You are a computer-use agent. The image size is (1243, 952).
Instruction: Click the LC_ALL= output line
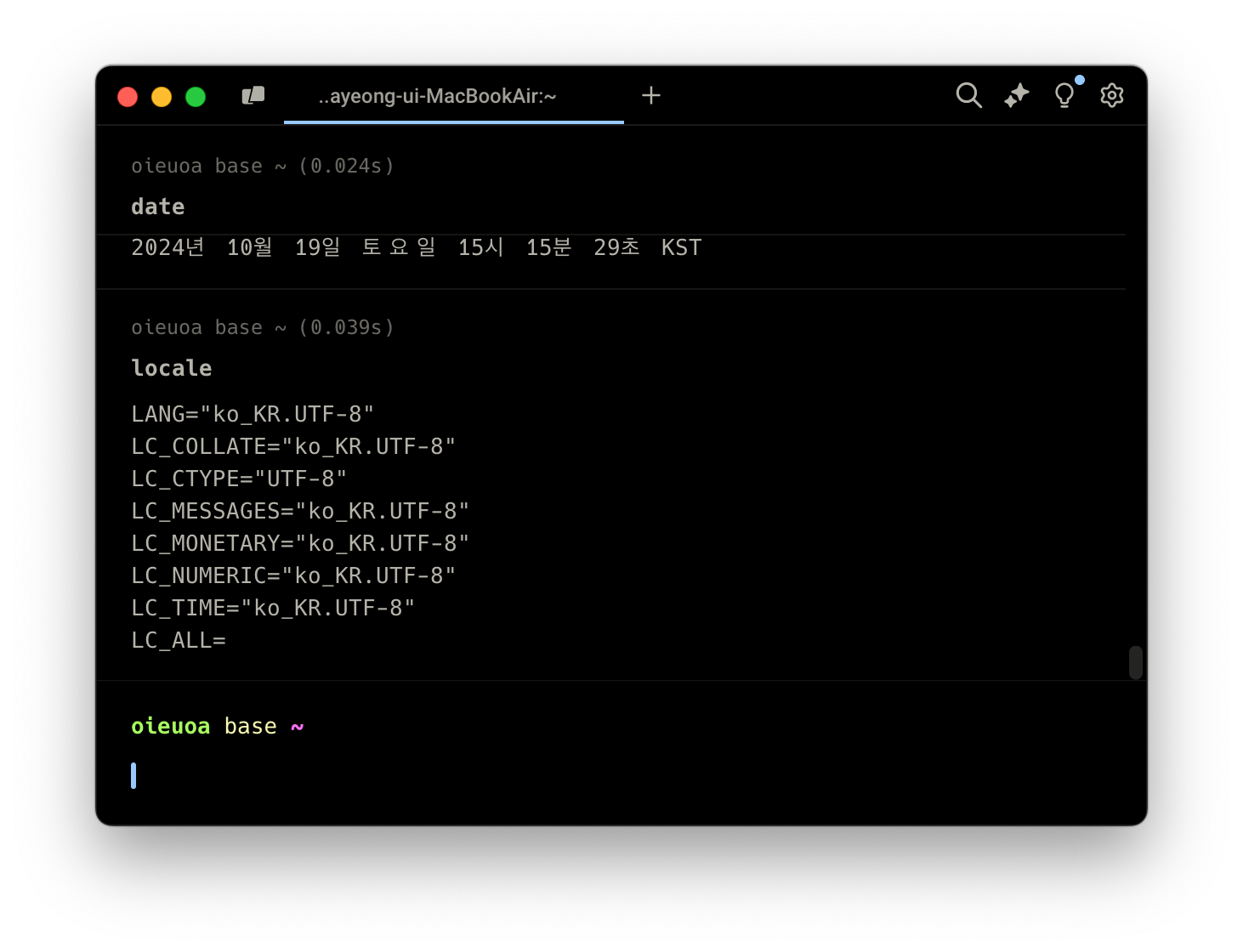179,640
